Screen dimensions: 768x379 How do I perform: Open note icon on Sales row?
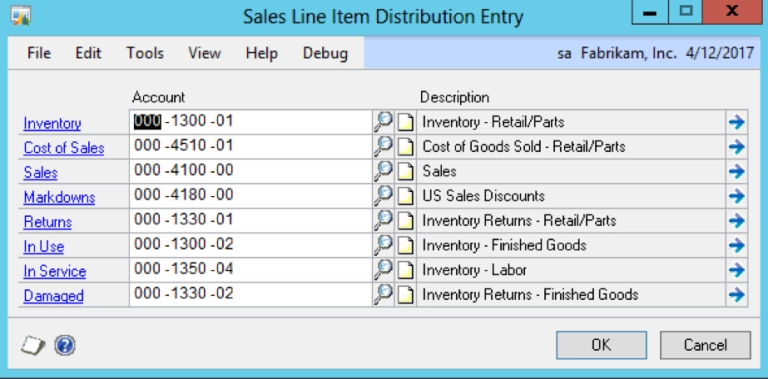[x=406, y=171]
